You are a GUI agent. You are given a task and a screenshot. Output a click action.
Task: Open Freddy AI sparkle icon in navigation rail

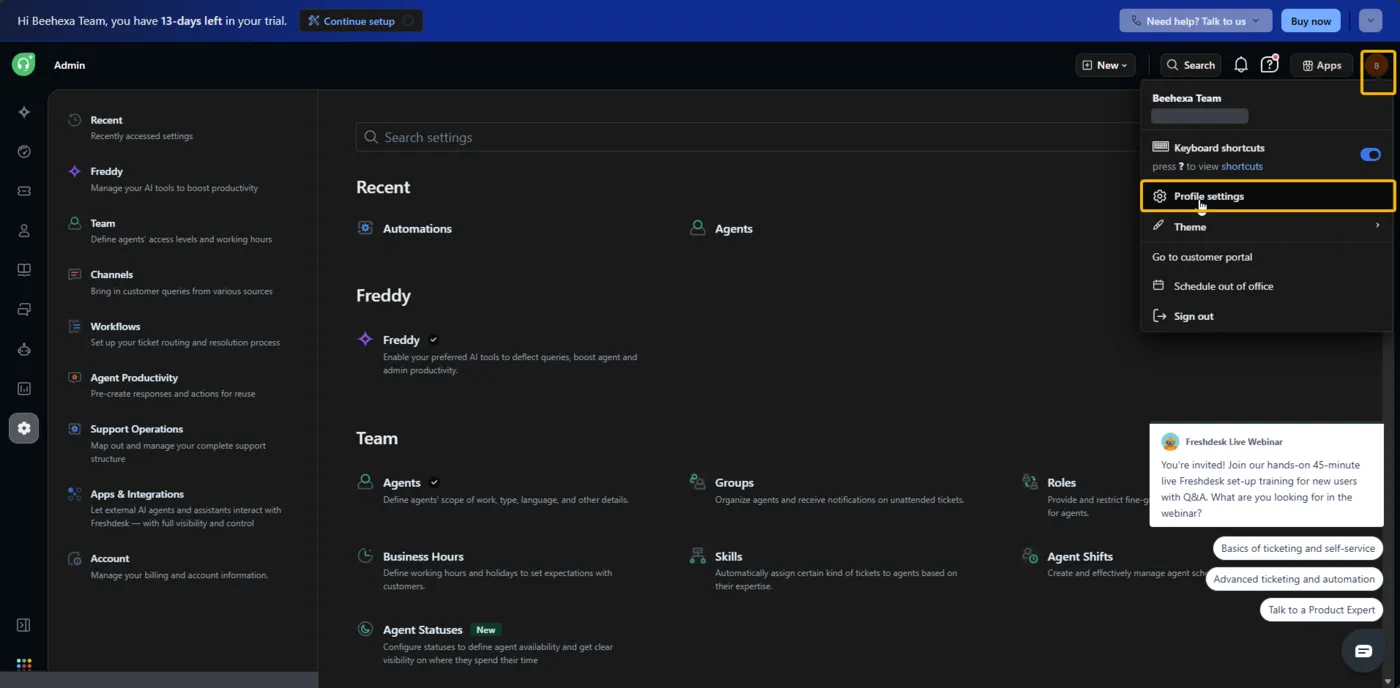[x=24, y=112]
